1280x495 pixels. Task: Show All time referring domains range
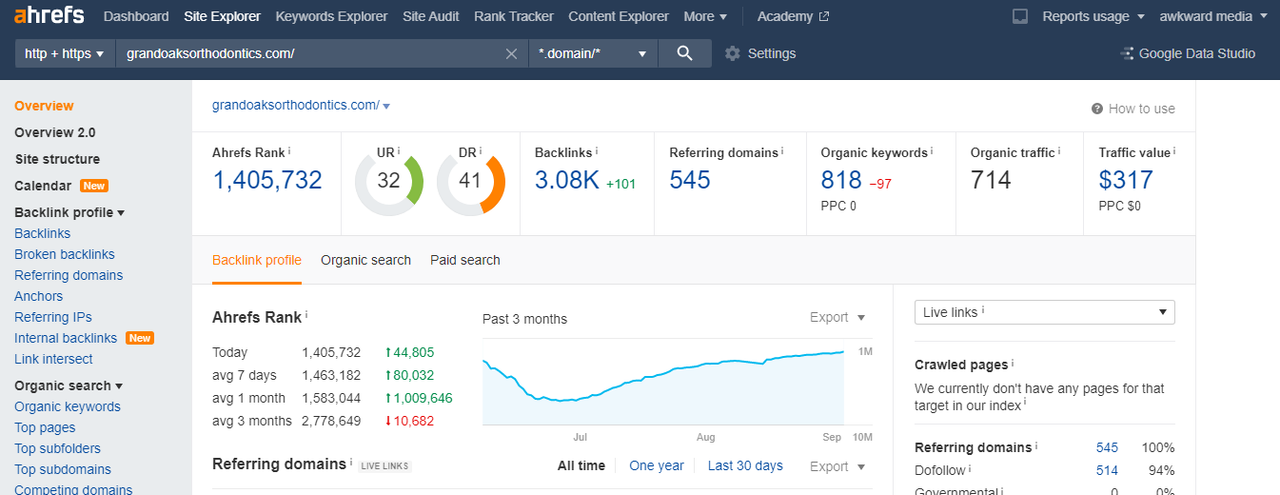(581, 466)
